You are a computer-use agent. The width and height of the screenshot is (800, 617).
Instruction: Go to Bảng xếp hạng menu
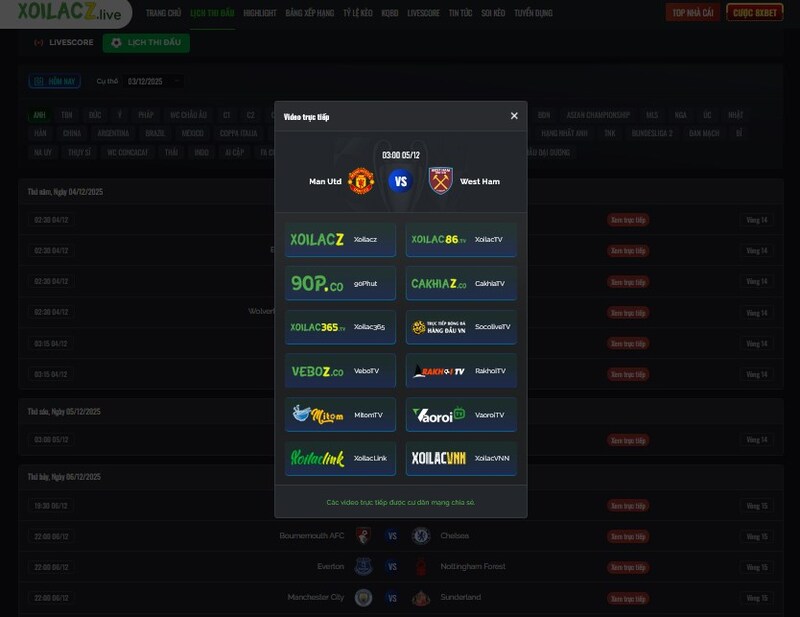click(x=309, y=13)
